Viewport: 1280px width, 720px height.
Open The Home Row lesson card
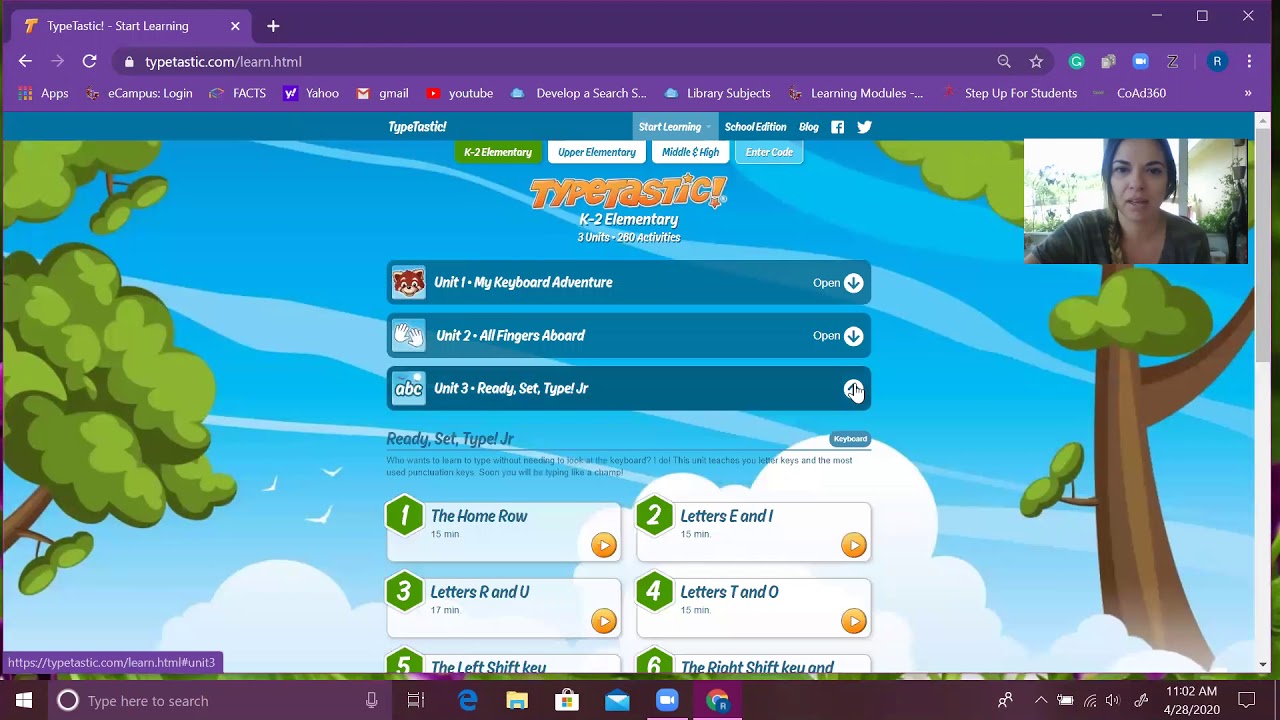tap(503, 530)
